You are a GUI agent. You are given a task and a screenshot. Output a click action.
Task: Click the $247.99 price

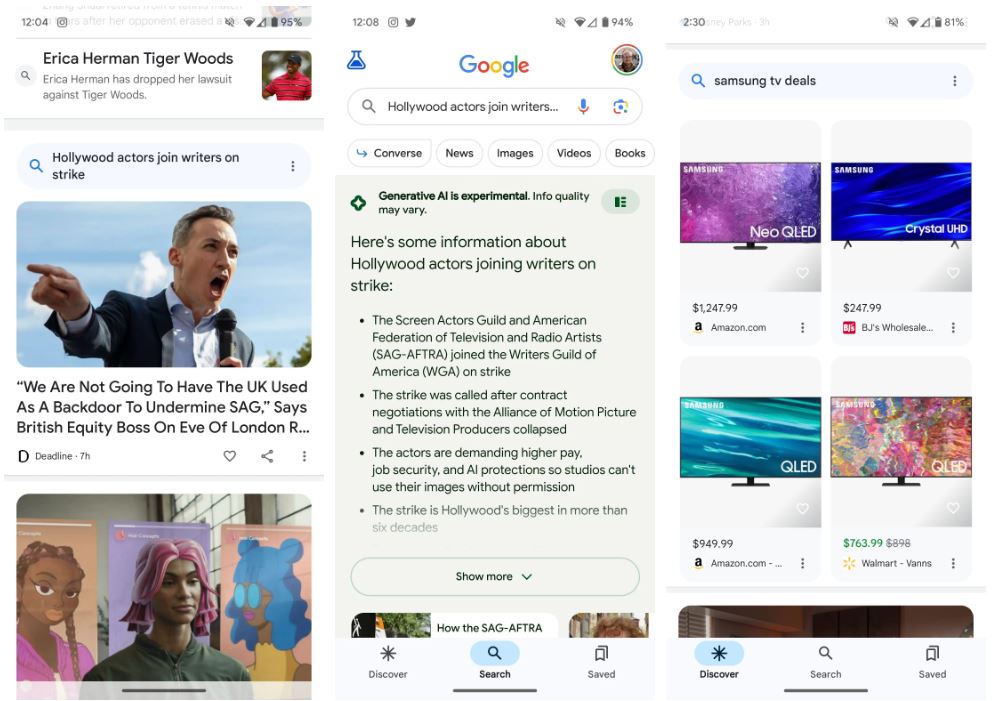click(862, 308)
